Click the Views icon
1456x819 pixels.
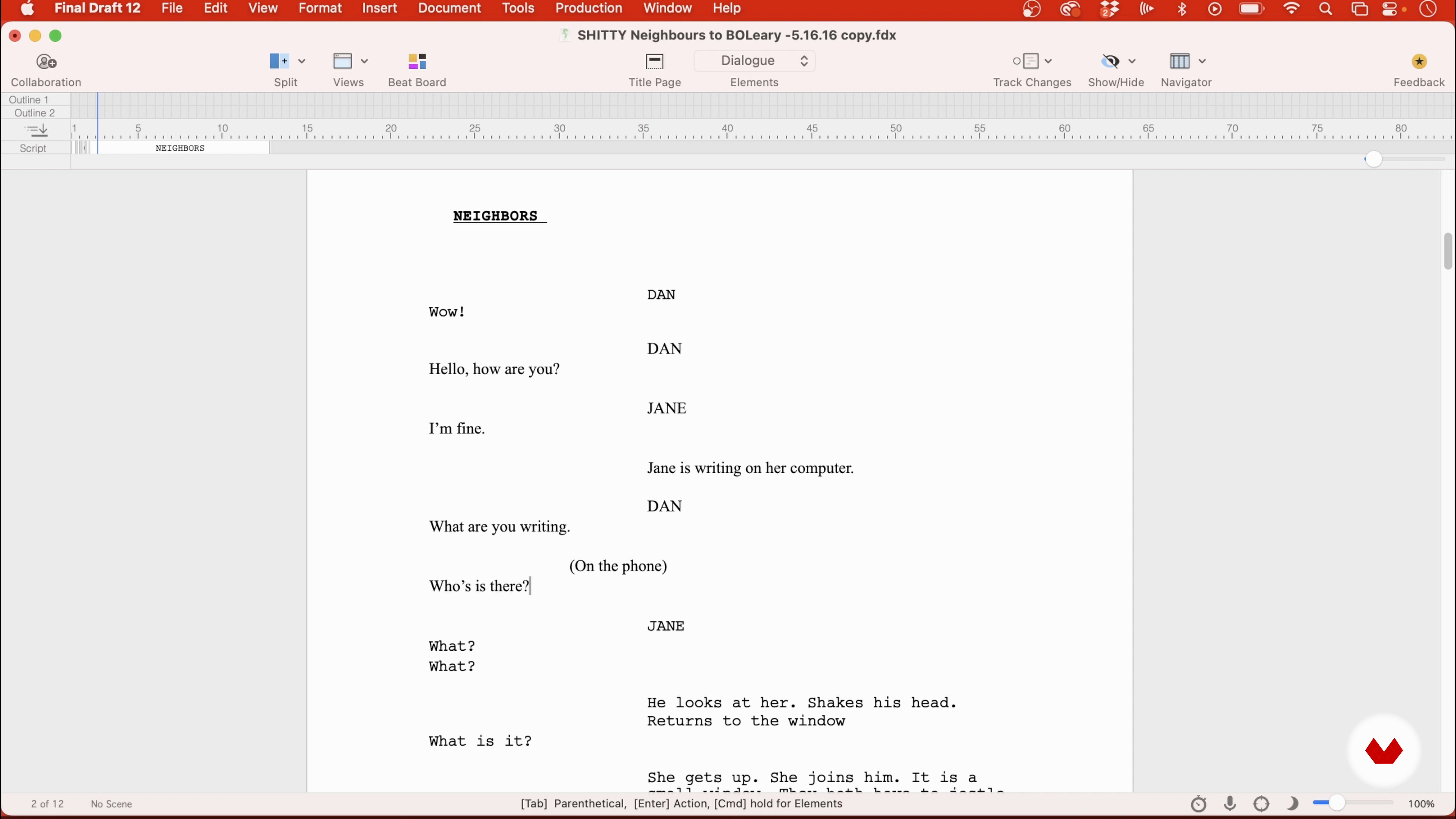pos(342,61)
